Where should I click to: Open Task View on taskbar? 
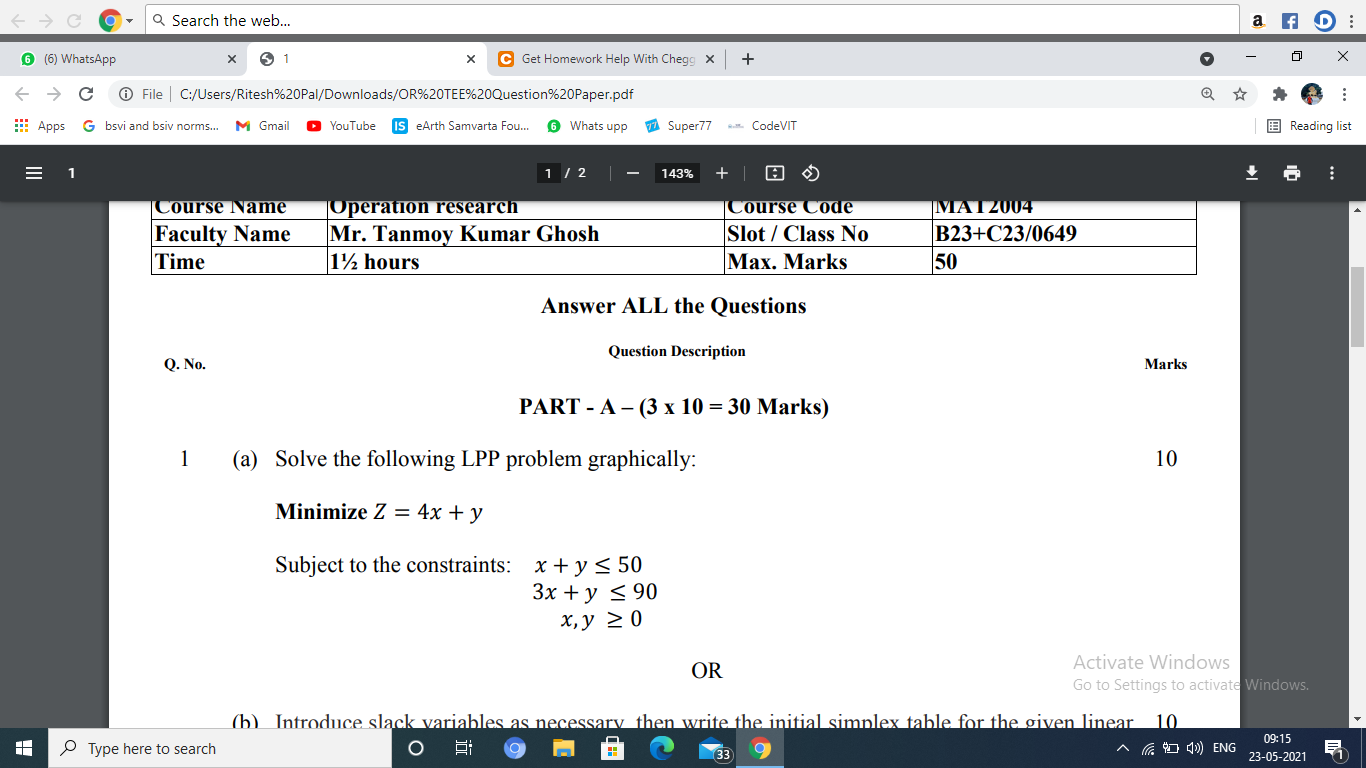coord(464,748)
